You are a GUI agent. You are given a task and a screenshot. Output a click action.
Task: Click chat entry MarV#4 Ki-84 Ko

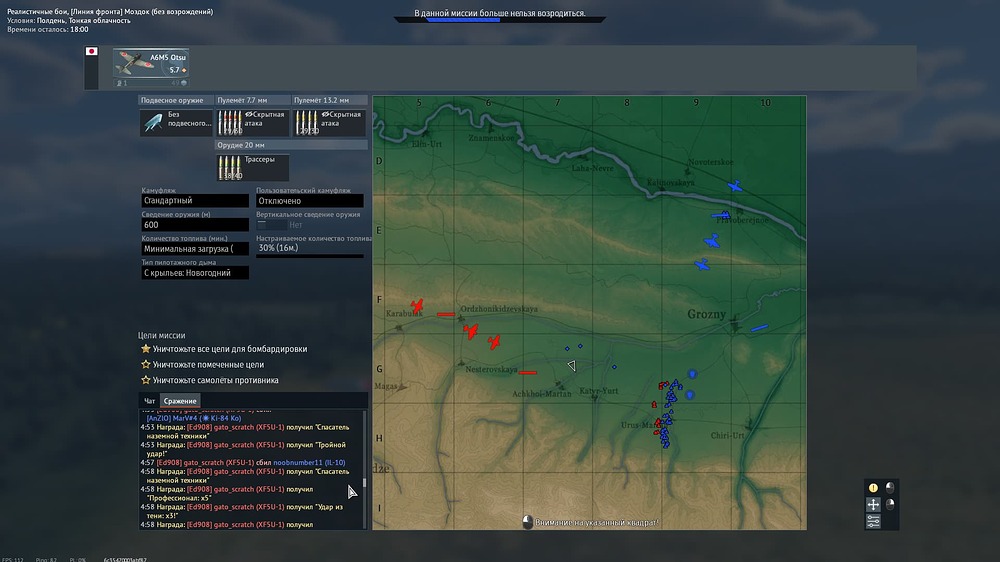click(x=194, y=418)
